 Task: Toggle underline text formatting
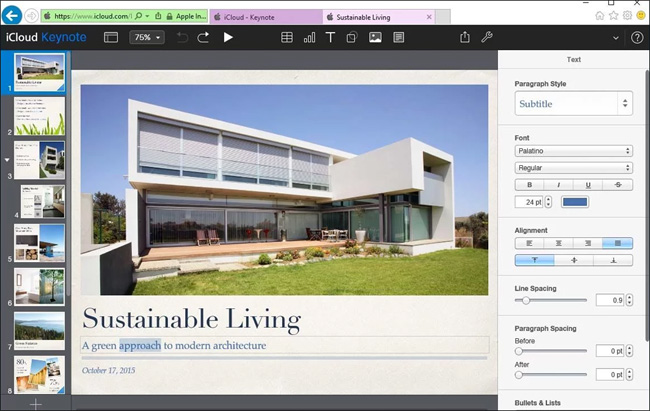[x=588, y=185]
